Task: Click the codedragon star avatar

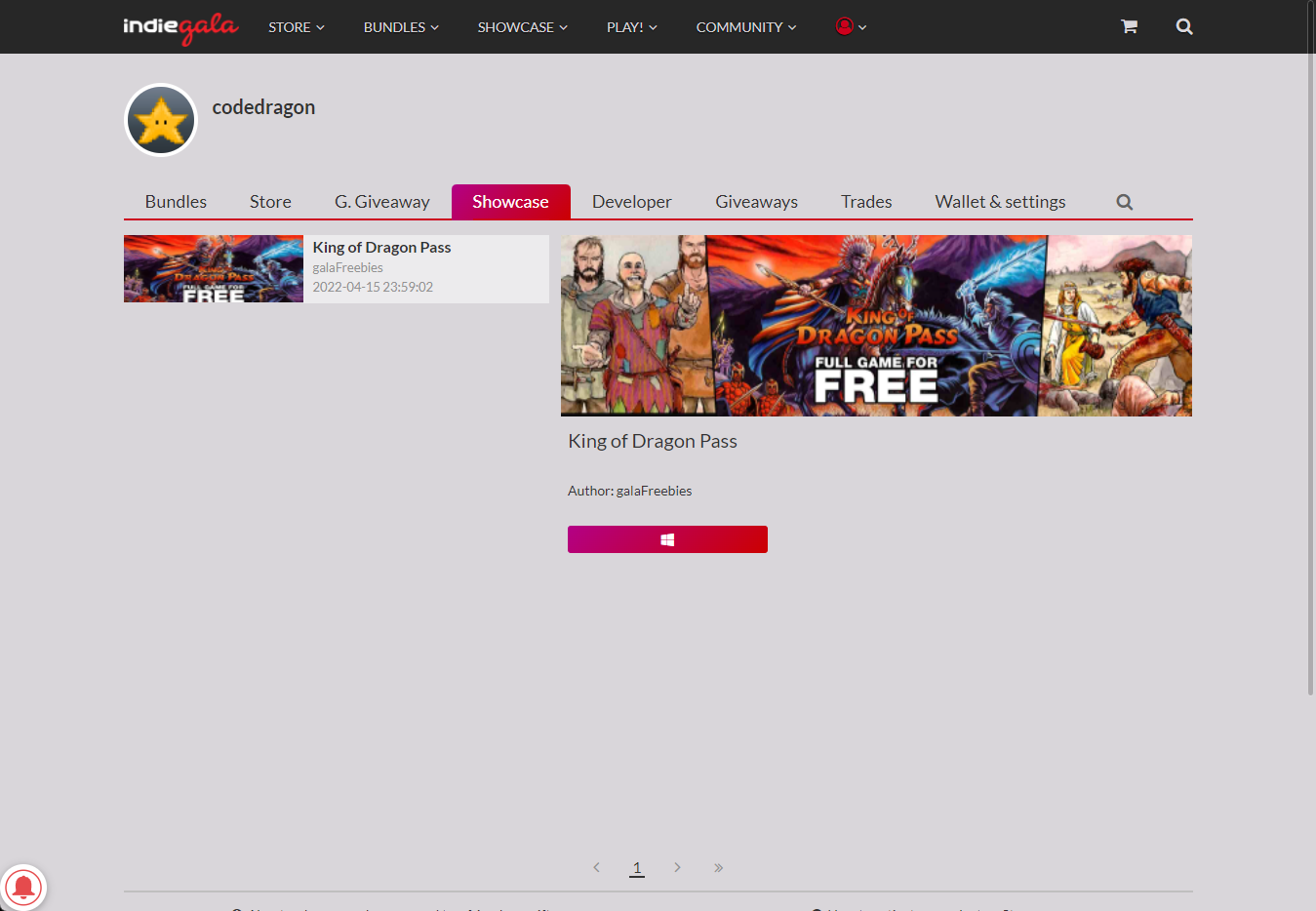Action: pyautogui.click(x=161, y=120)
